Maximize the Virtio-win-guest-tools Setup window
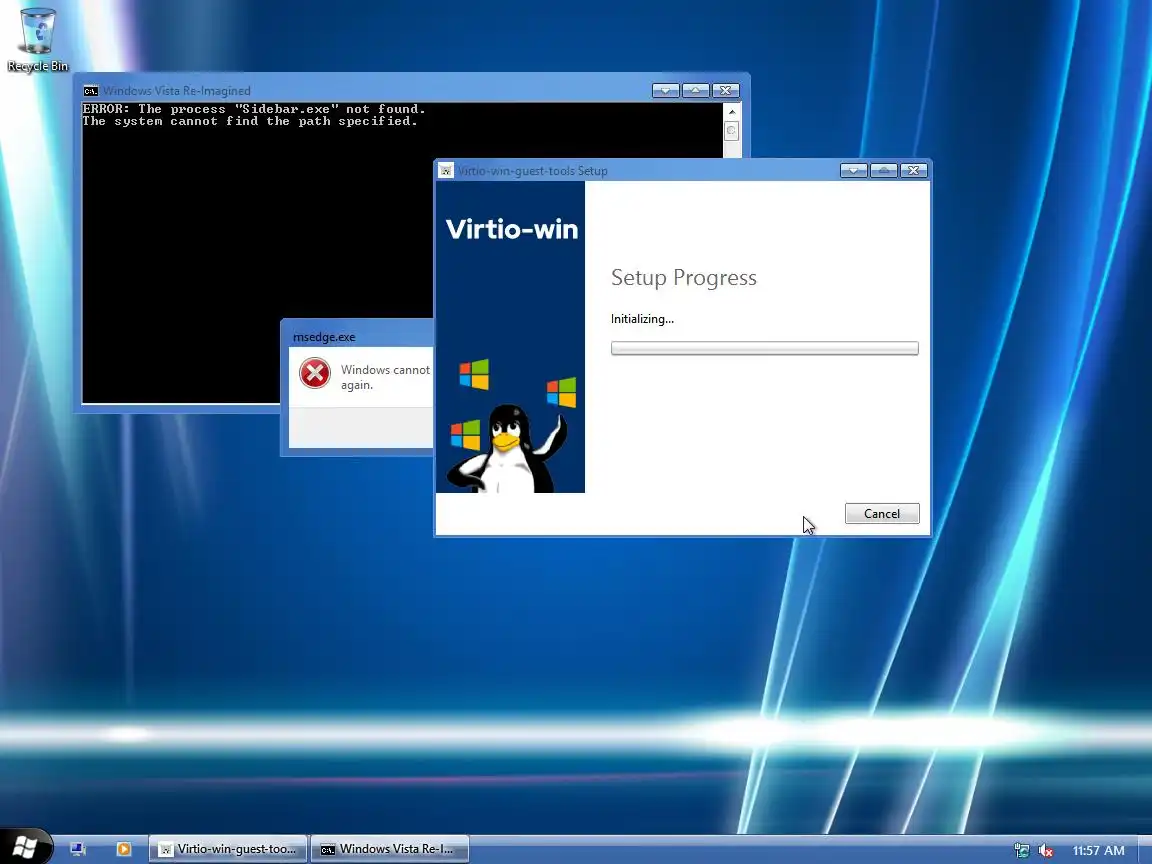 click(884, 170)
